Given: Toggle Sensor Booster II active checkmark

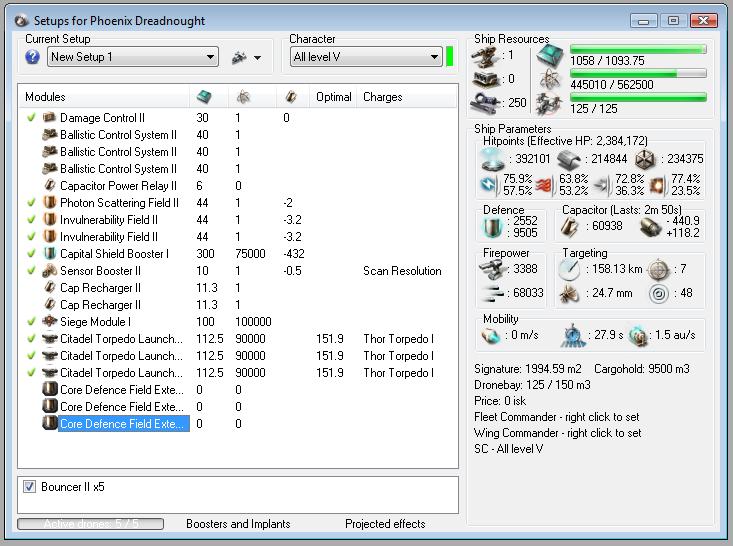Looking at the screenshot, I should 31,270.
